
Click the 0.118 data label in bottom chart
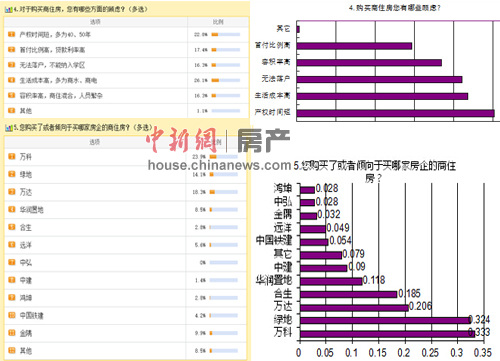[374, 280]
